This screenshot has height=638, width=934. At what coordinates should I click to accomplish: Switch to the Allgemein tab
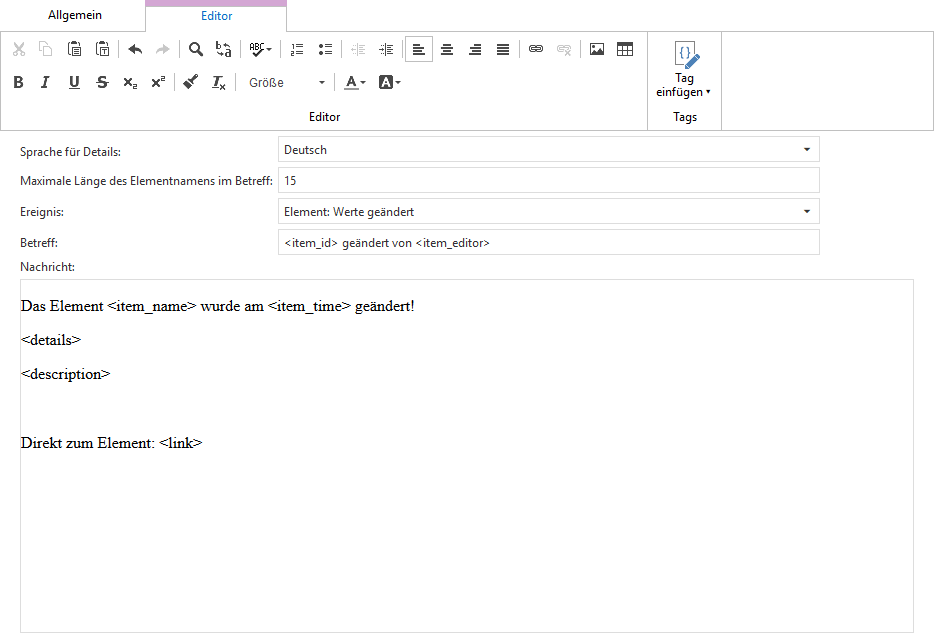click(x=75, y=16)
